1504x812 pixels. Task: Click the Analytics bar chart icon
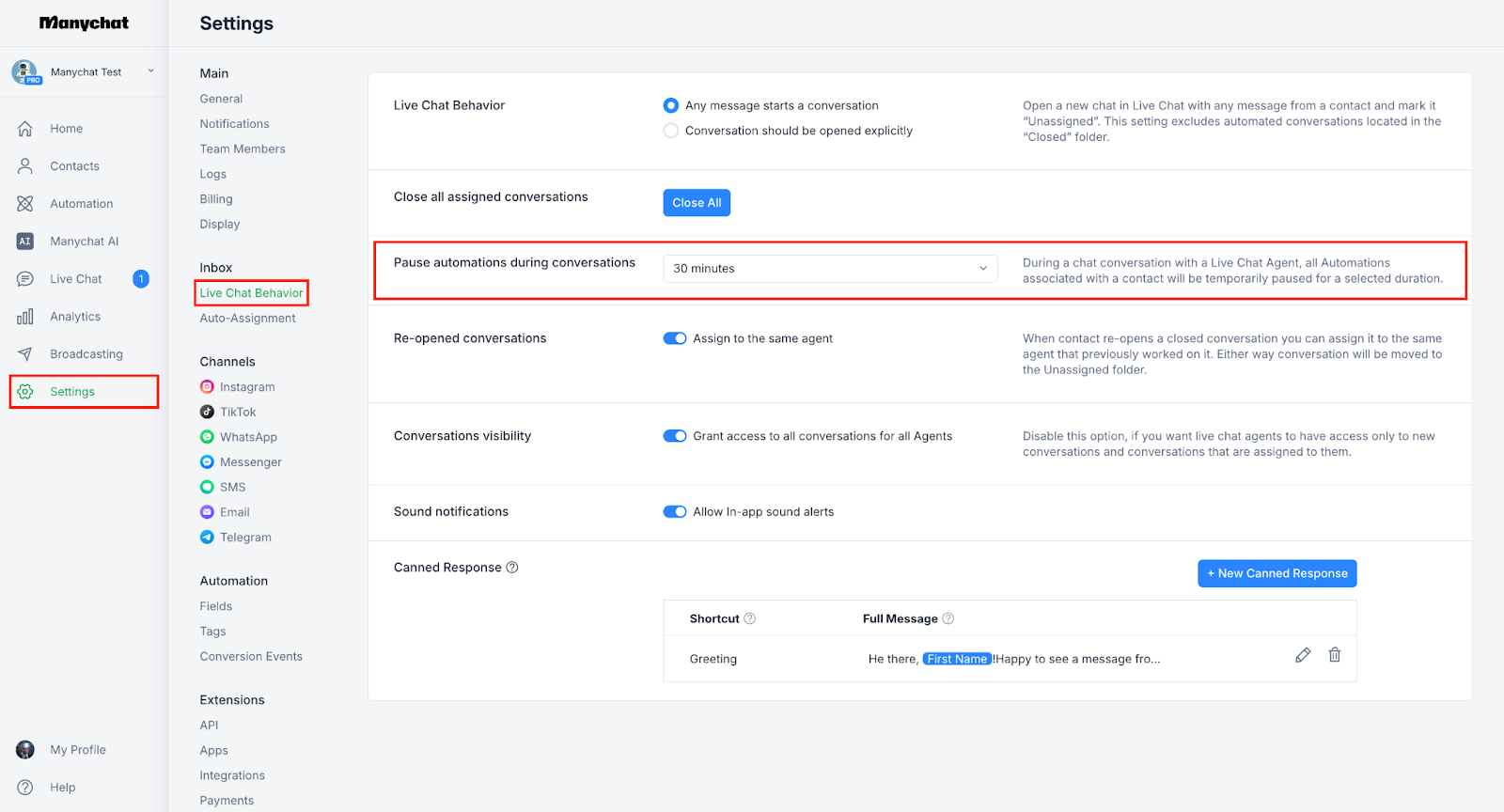(25, 317)
